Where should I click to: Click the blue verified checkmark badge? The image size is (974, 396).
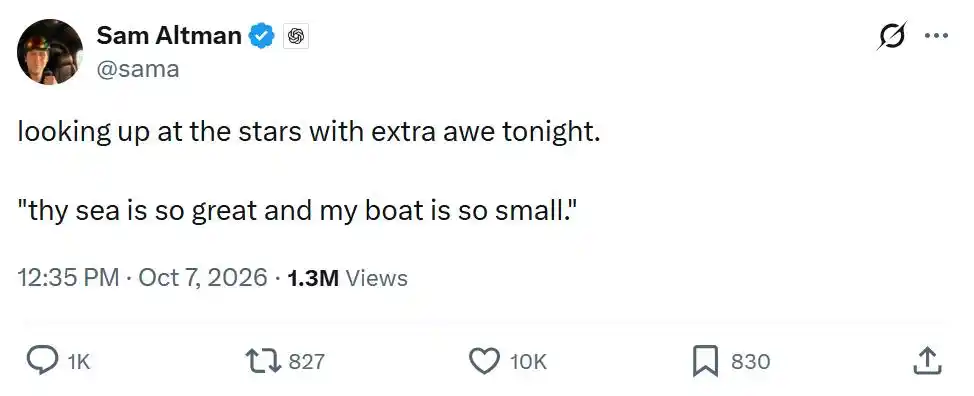tap(262, 37)
